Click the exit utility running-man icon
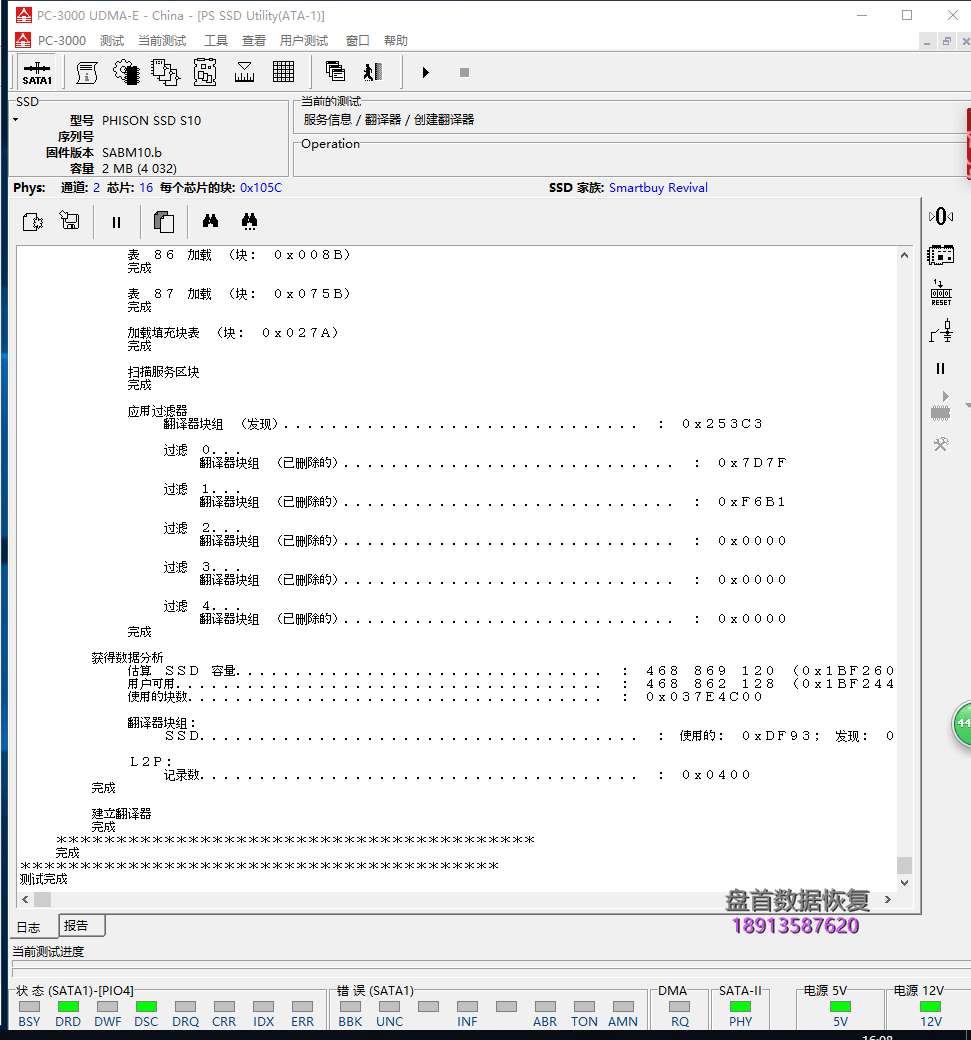 tap(373, 72)
